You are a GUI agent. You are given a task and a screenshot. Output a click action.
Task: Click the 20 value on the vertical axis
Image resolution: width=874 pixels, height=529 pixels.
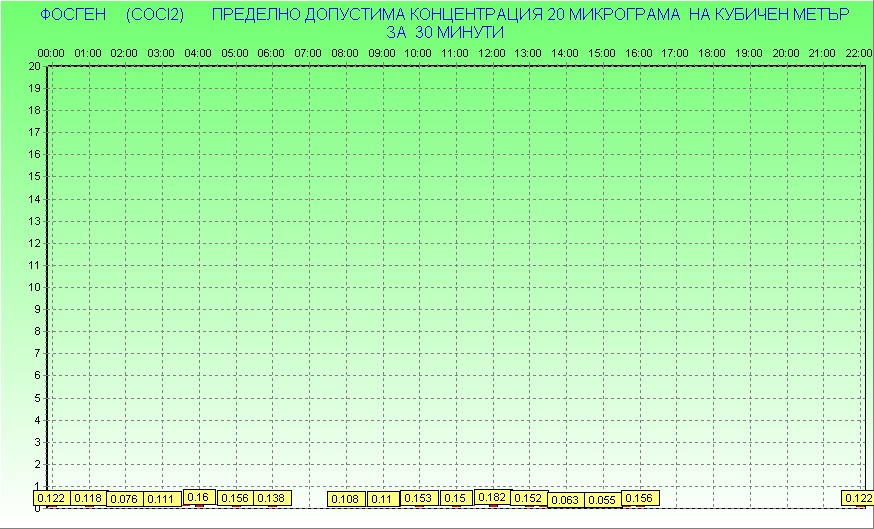point(35,66)
